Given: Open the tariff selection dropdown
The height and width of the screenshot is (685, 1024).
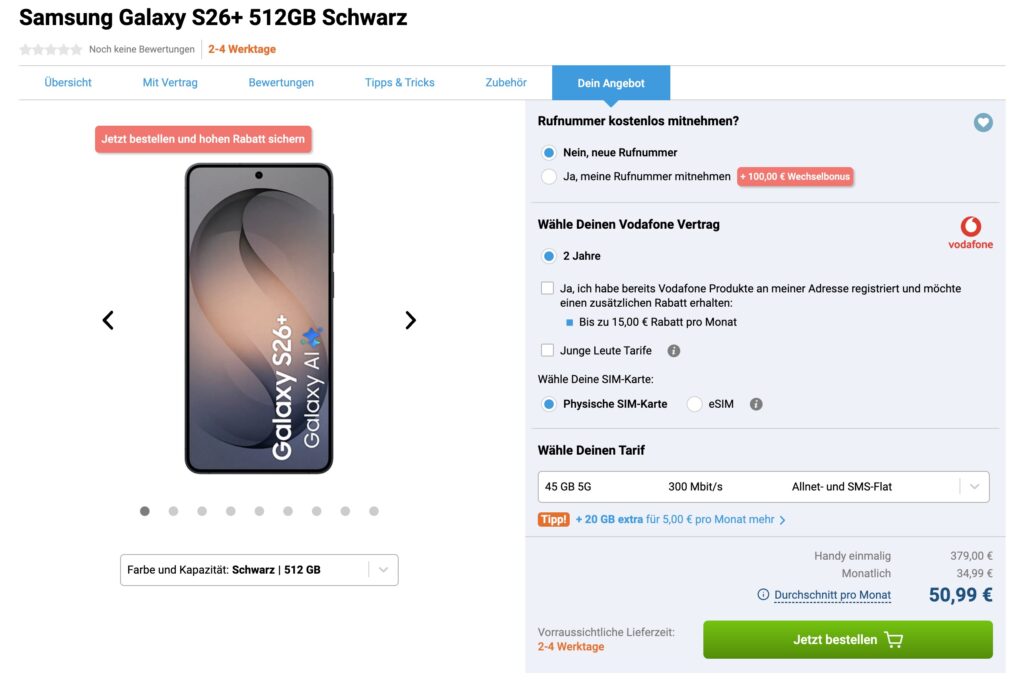Looking at the screenshot, I should pos(763,487).
